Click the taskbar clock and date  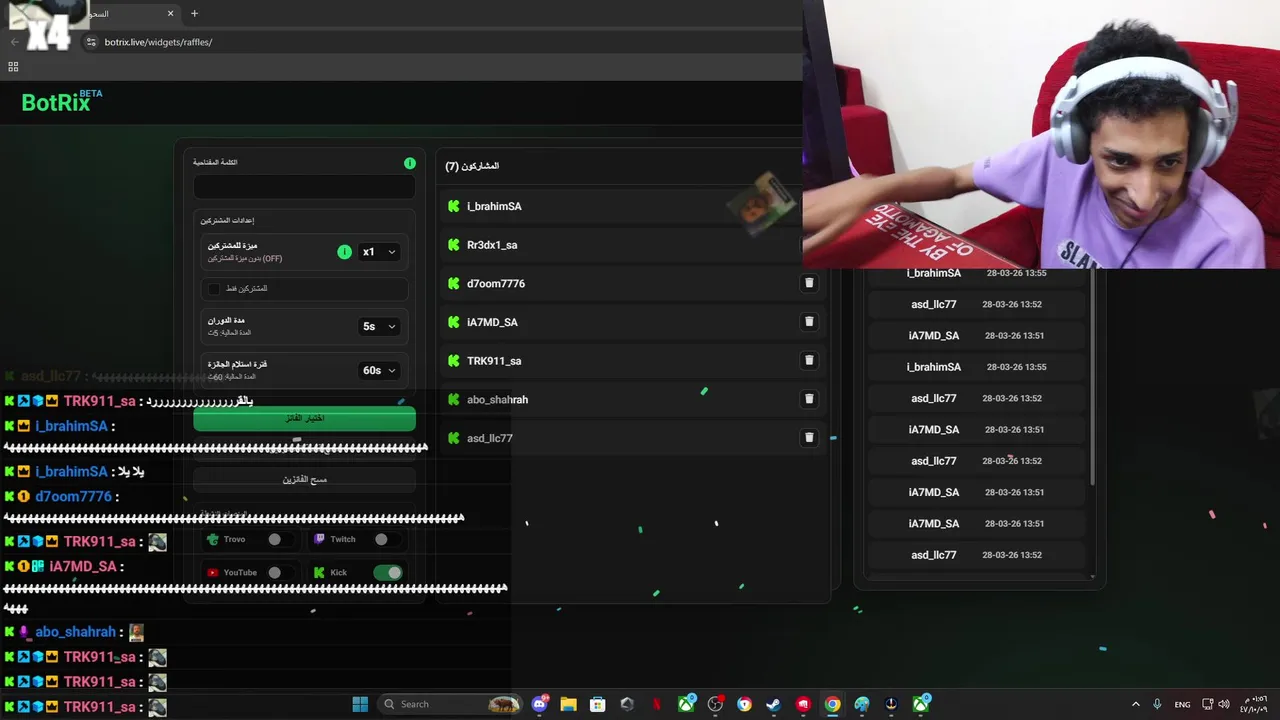pyautogui.click(x=1255, y=704)
